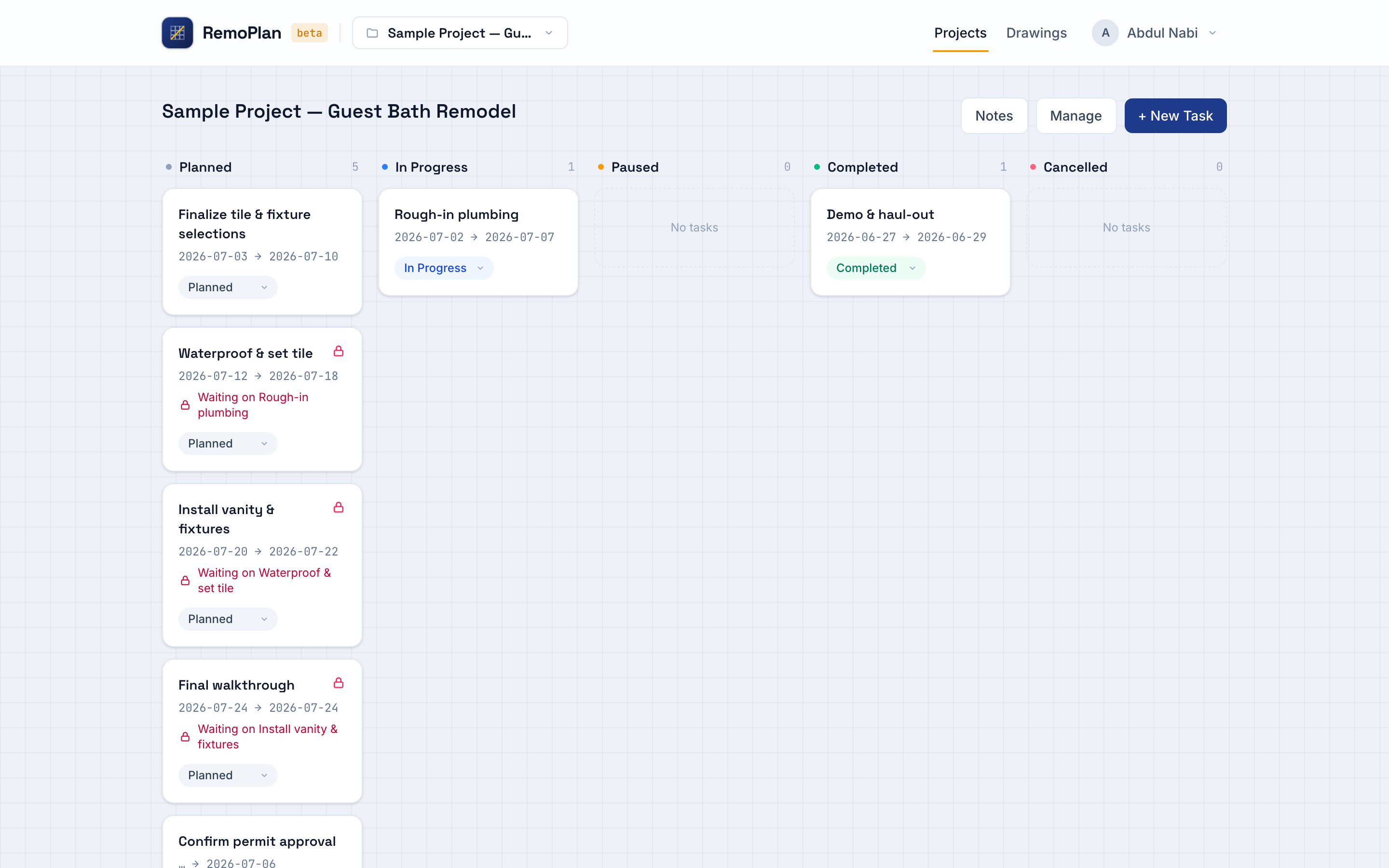The width and height of the screenshot is (1389, 868).
Task: Open the Sample Project selector dropdown
Action: point(460,33)
